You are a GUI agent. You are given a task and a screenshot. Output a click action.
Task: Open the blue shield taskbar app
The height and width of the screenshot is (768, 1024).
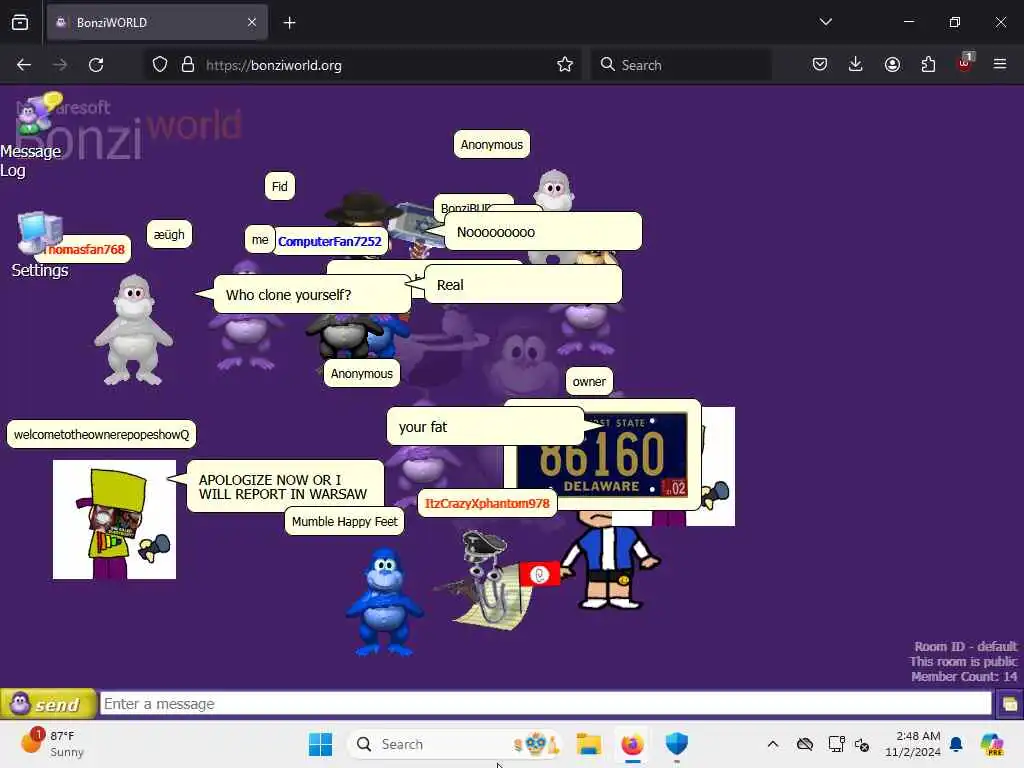[x=677, y=744]
